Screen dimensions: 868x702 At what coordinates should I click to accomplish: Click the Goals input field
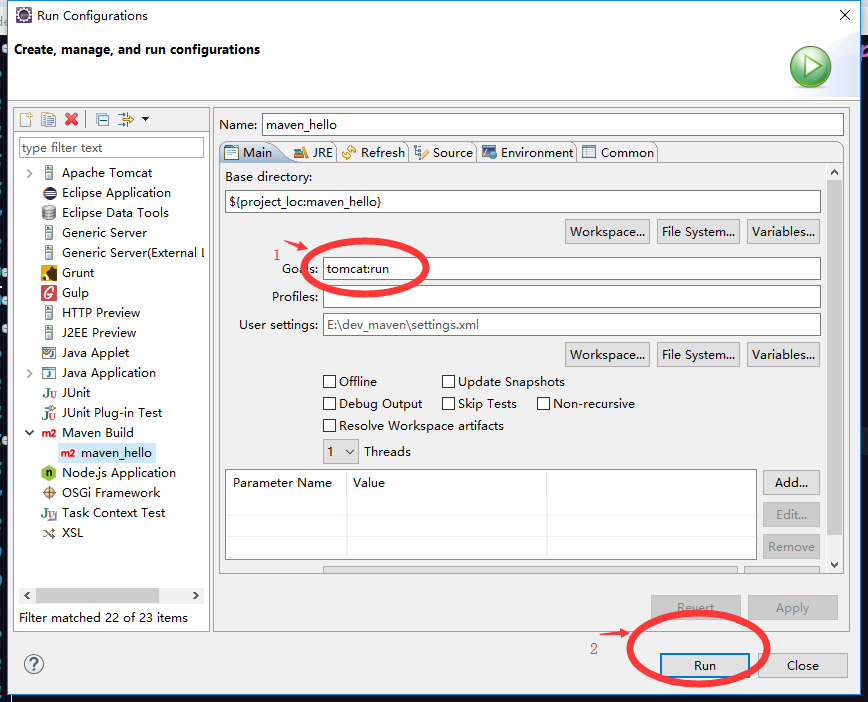click(570, 269)
